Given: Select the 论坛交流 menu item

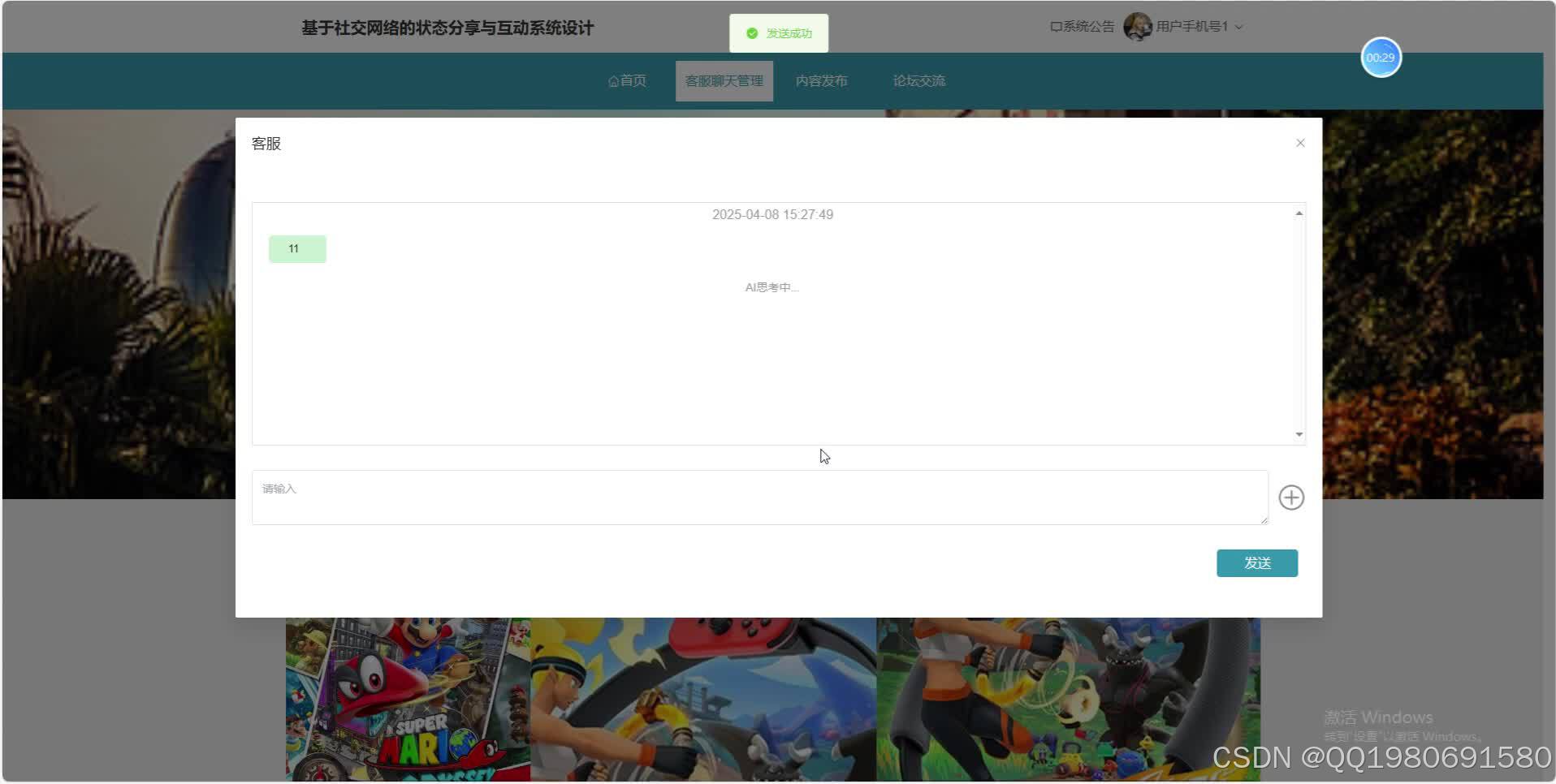Looking at the screenshot, I should click(x=918, y=80).
